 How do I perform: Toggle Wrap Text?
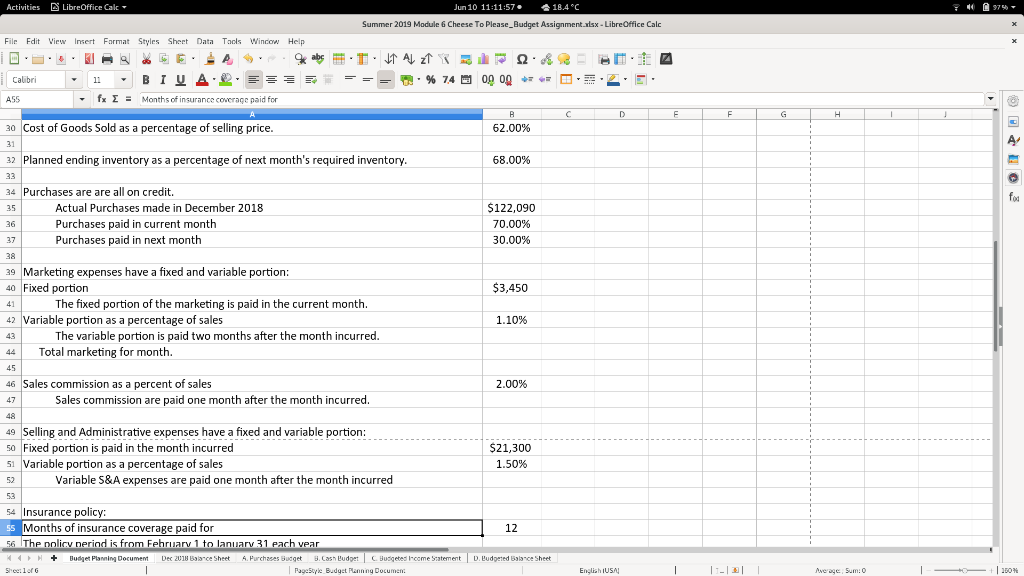pyautogui.click(x=311, y=80)
